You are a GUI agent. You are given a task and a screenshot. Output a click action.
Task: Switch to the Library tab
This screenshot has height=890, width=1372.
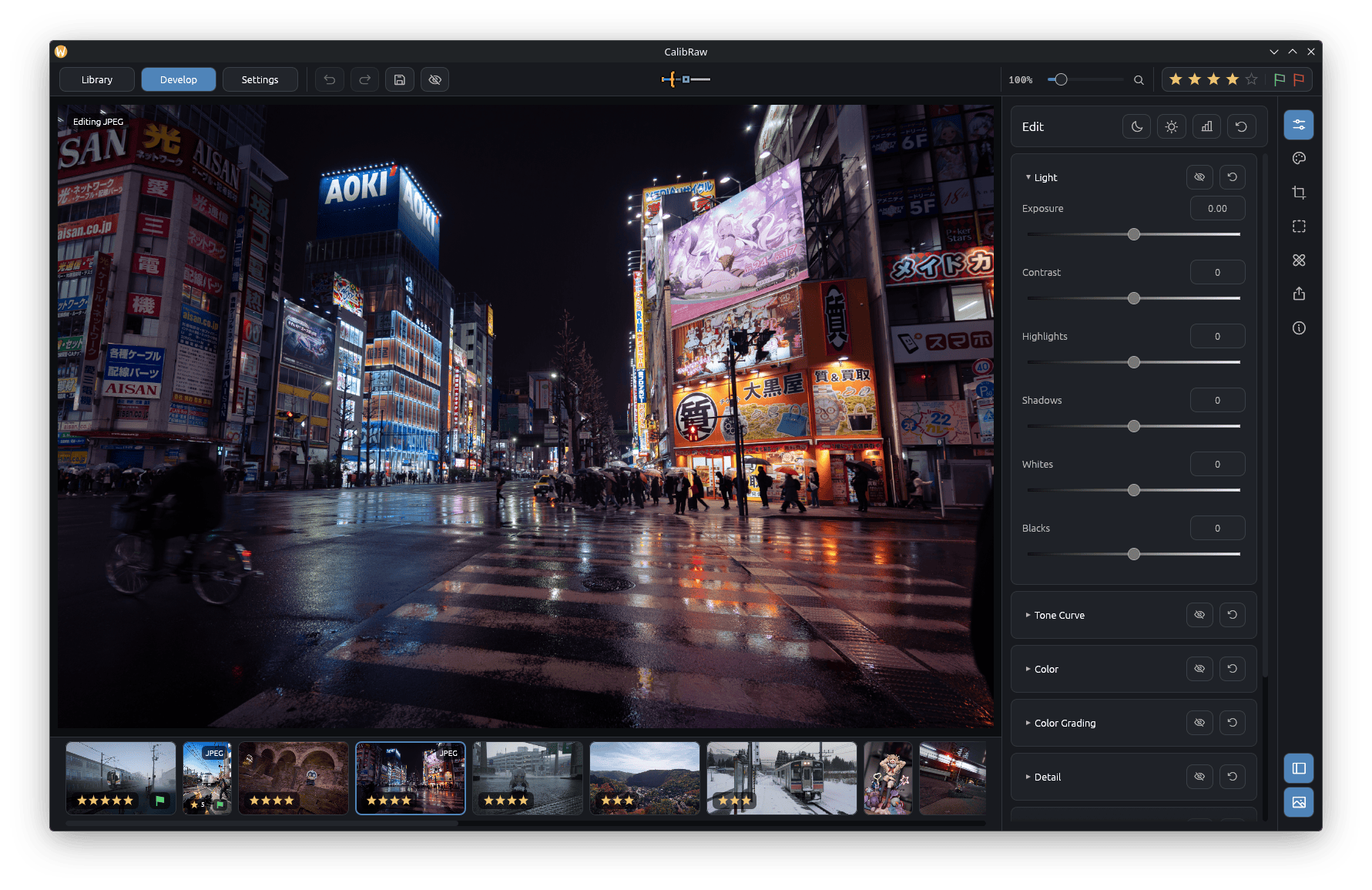coord(97,79)
